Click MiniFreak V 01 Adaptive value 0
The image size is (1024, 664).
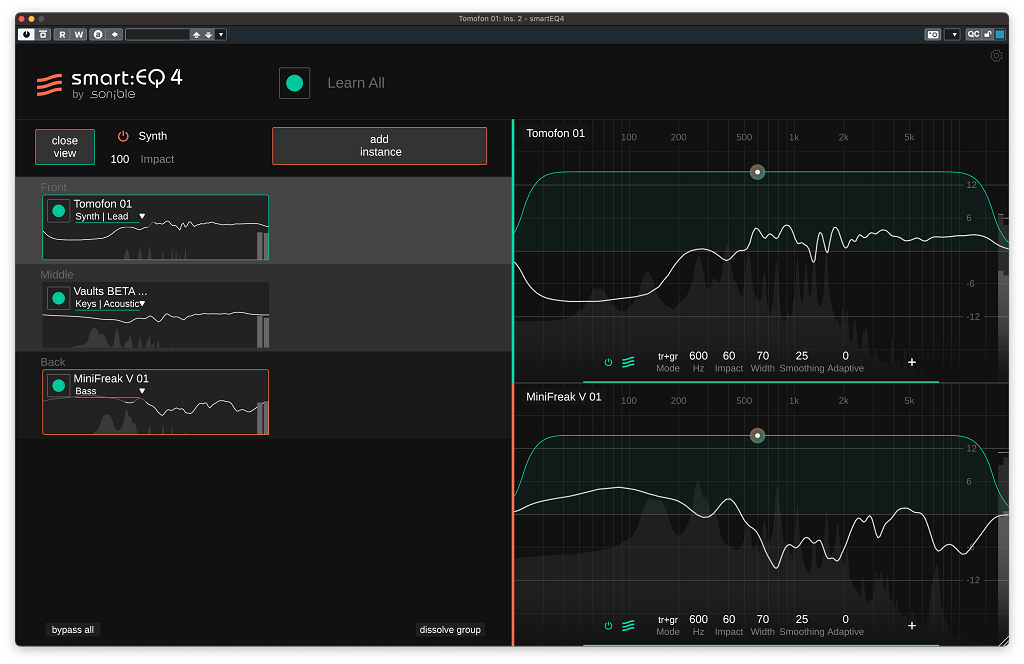846,619
